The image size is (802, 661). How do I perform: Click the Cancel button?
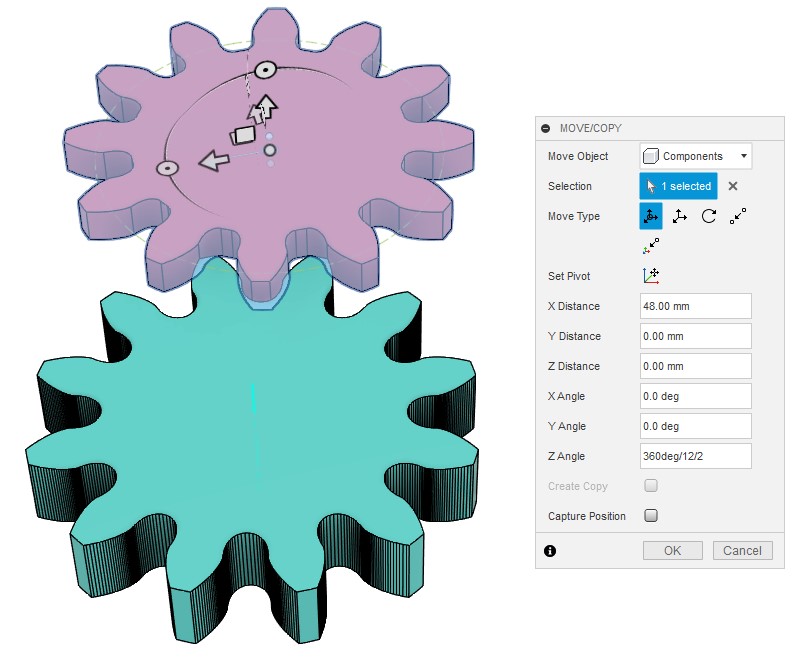pos(742,550)
